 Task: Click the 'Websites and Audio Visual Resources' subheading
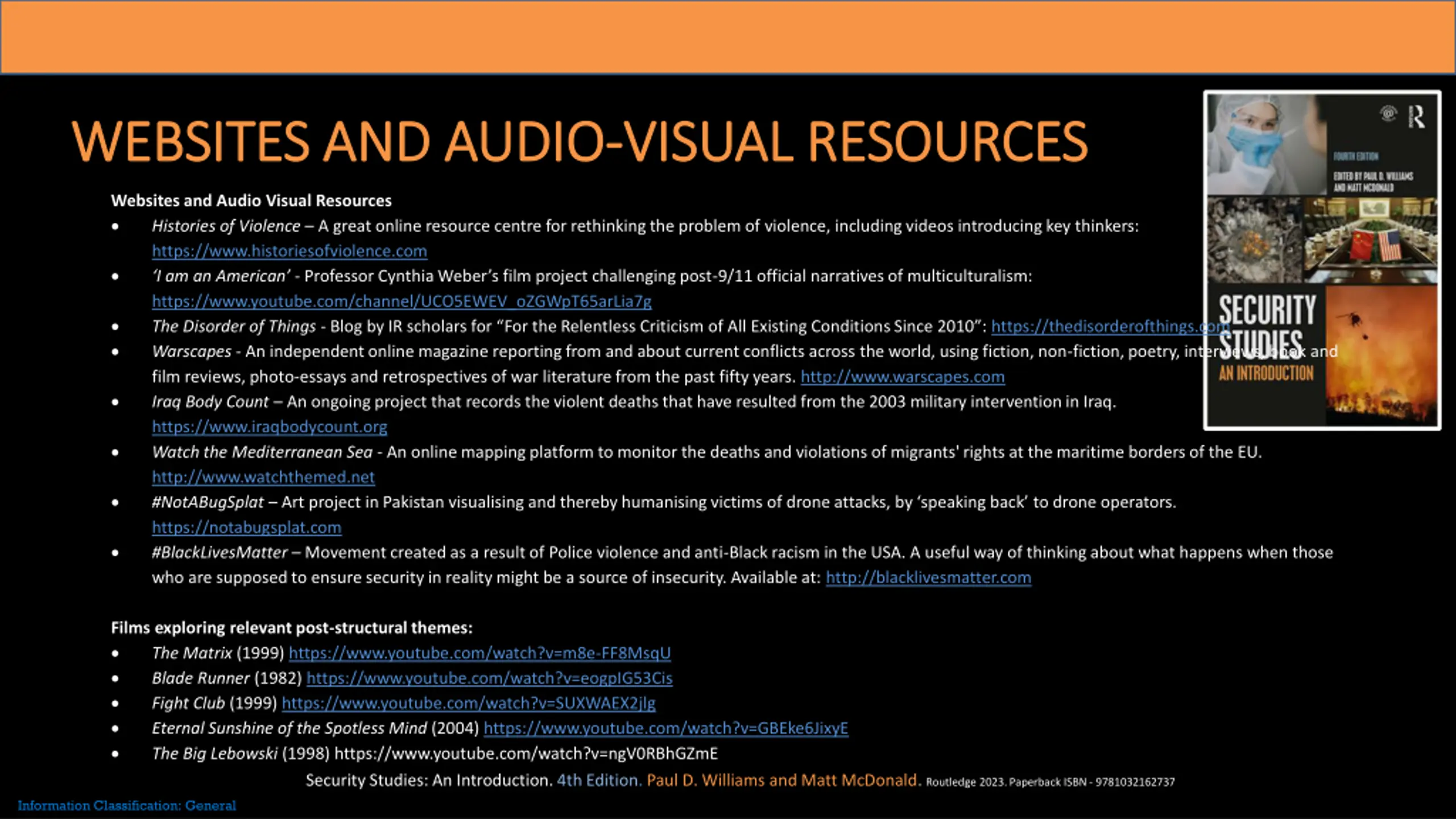(x=251, y=201)
